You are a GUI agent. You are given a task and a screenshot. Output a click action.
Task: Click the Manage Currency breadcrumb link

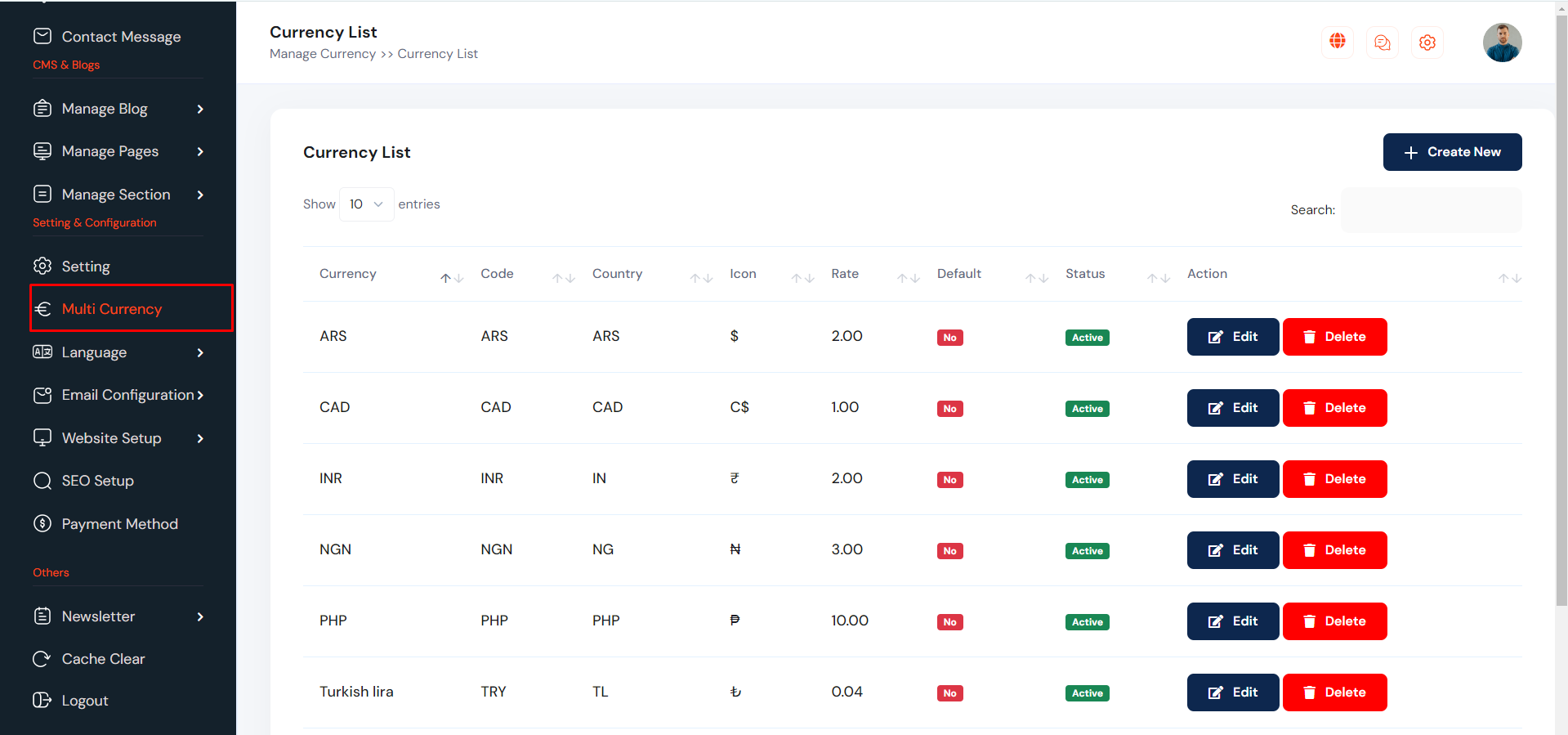click(323, 54)
